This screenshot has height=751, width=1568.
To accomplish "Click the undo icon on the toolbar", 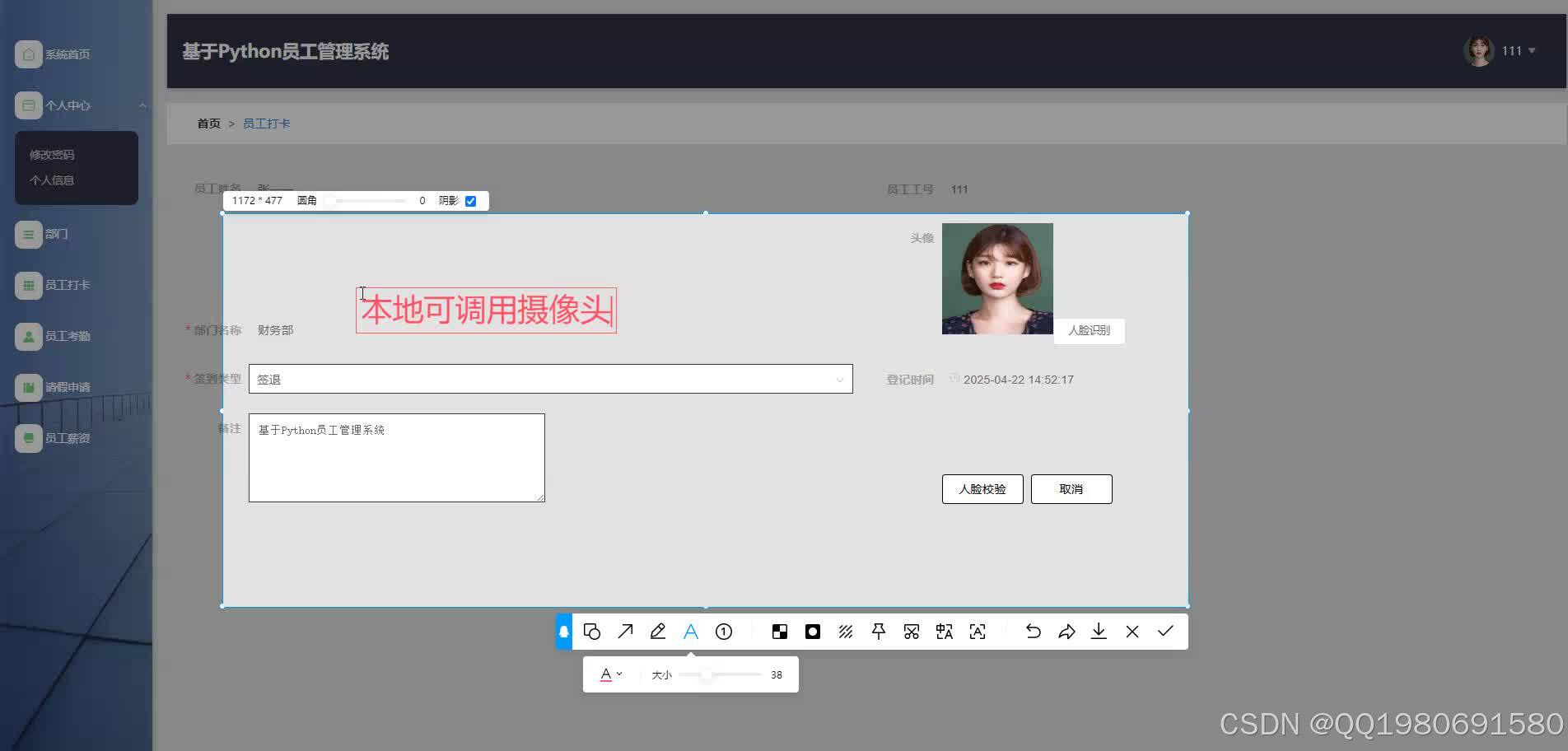I will click(x=1033, y=632).
